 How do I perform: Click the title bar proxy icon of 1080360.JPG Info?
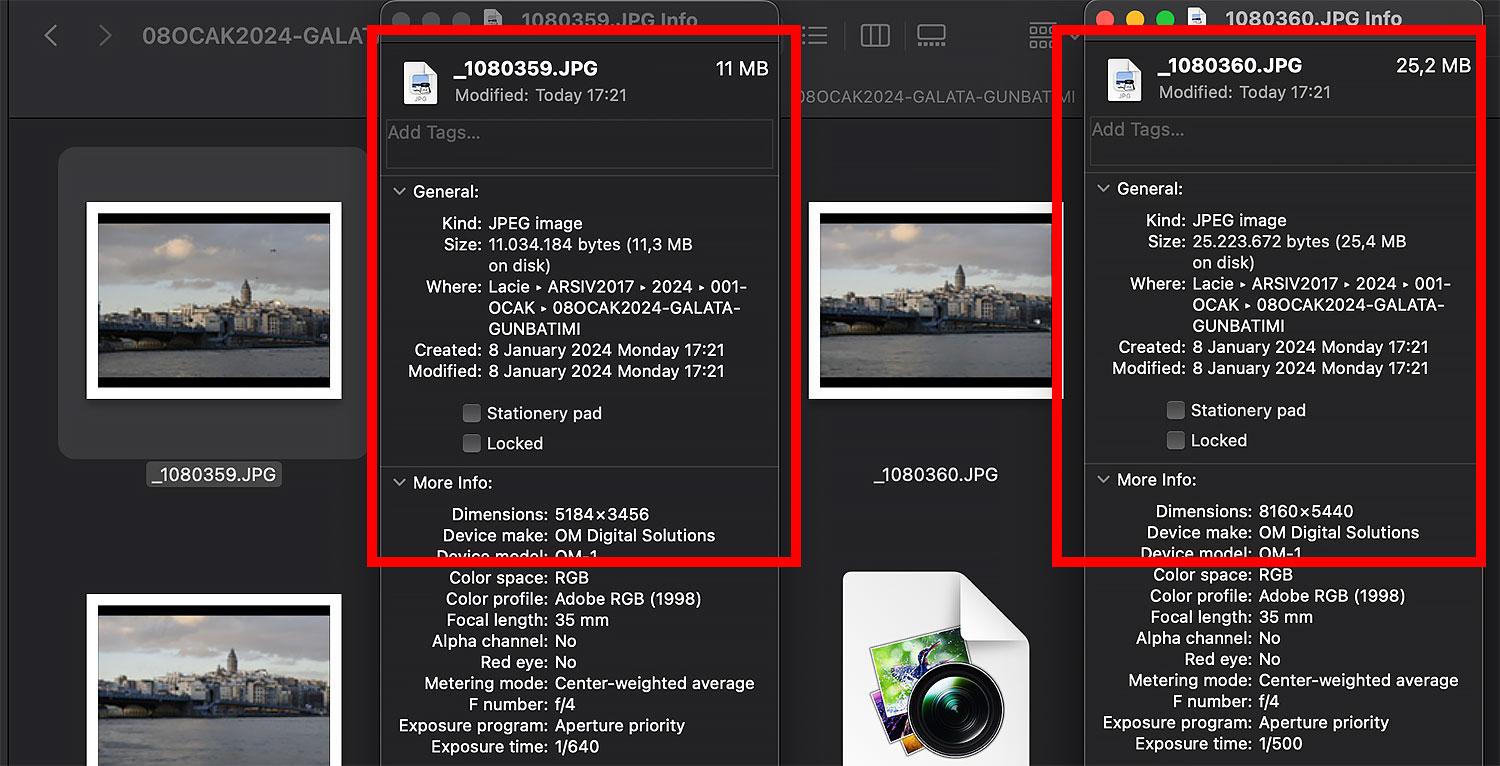tap(1198, 18)
